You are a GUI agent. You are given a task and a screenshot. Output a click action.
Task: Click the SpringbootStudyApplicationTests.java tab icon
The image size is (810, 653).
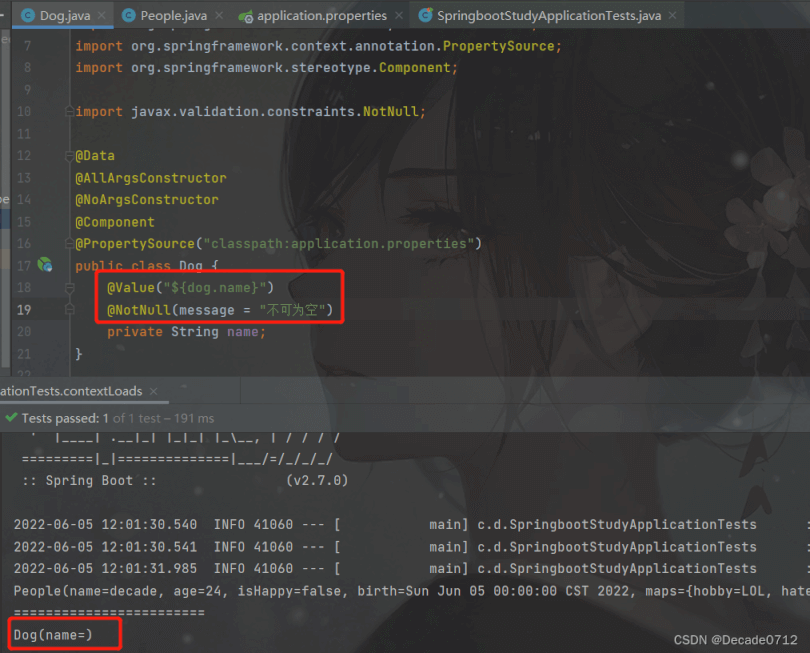[425, 16]
